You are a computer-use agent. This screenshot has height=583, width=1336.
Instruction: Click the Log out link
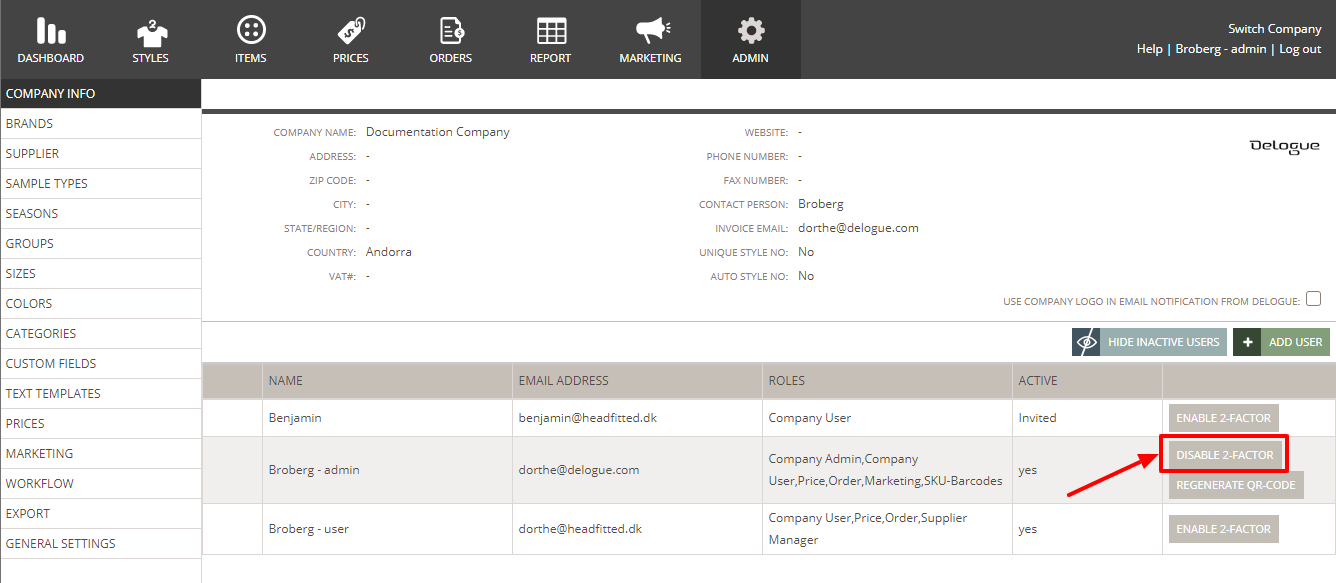coord(1300,49)
